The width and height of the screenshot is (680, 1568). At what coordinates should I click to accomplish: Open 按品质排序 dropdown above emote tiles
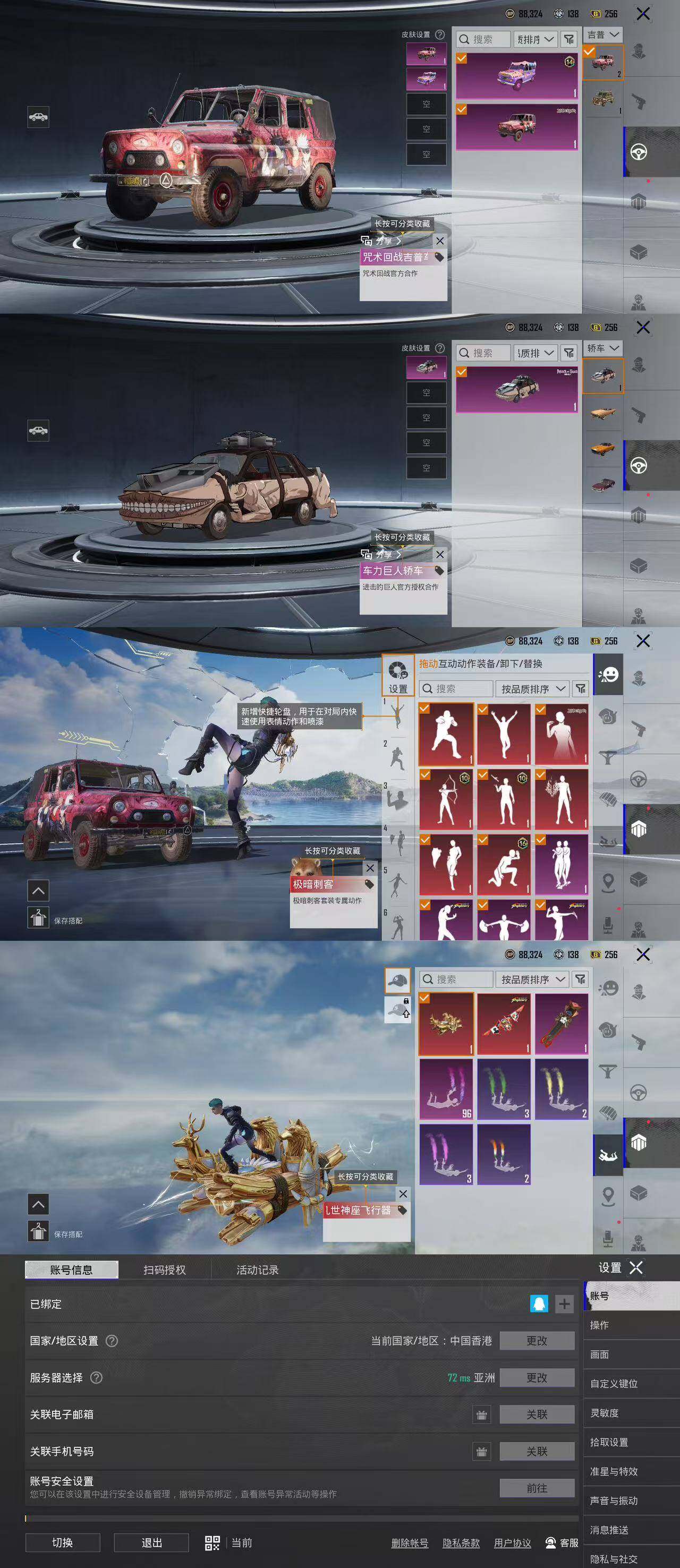(533, 688)
